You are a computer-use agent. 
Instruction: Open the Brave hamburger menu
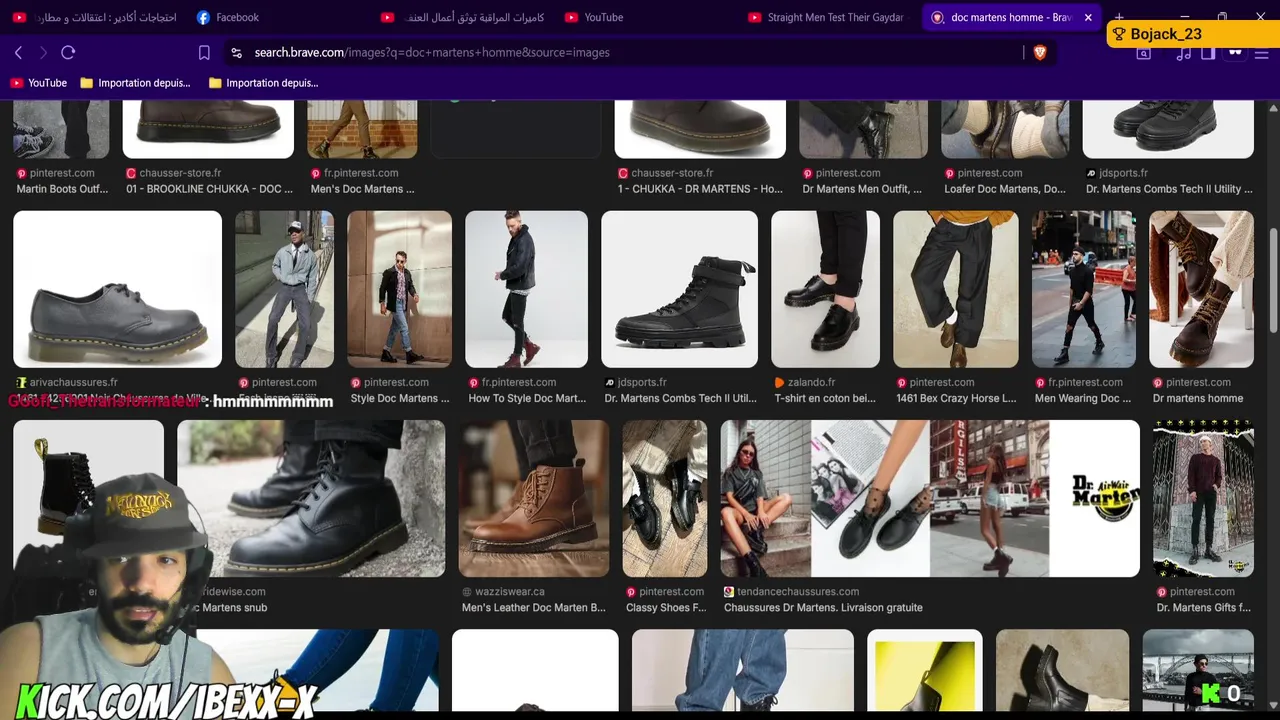click(1261, 53)
